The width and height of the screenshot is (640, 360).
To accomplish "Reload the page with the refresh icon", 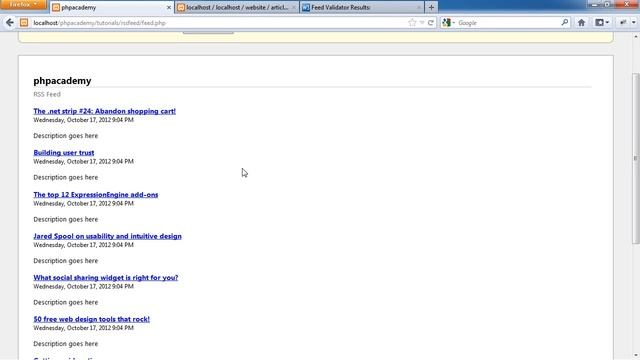I will 431,23.
